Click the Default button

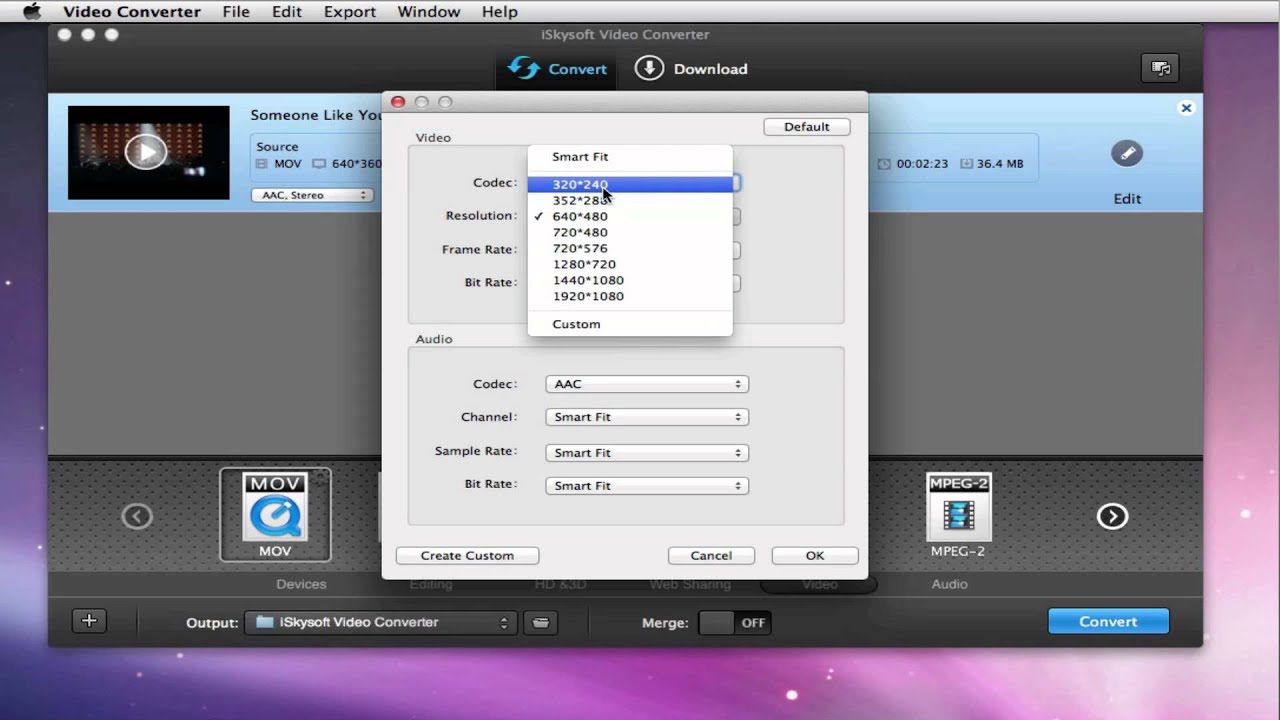(x=806, y=127)
